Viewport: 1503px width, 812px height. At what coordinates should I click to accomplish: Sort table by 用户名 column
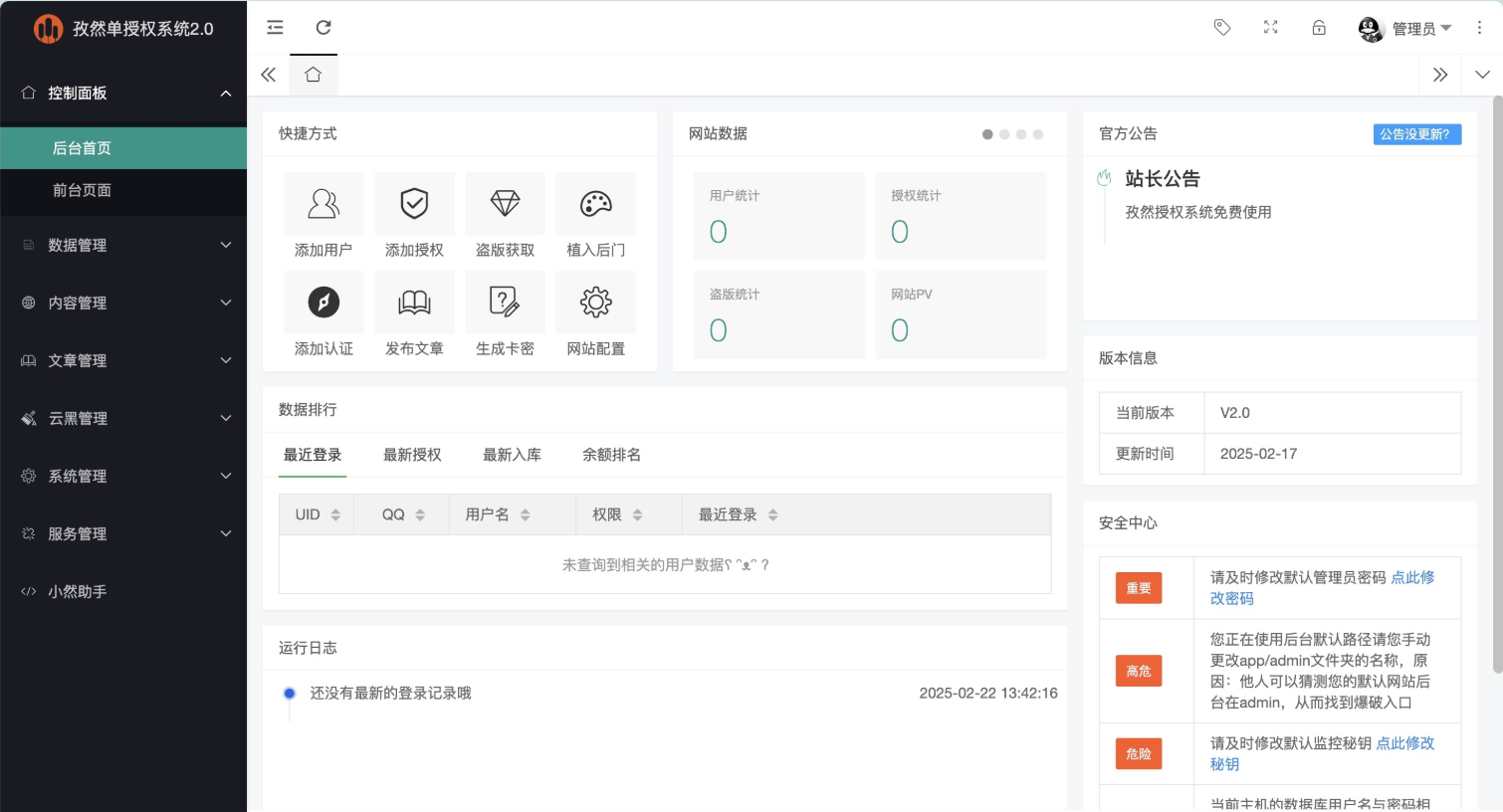click(x=526, y=514)
